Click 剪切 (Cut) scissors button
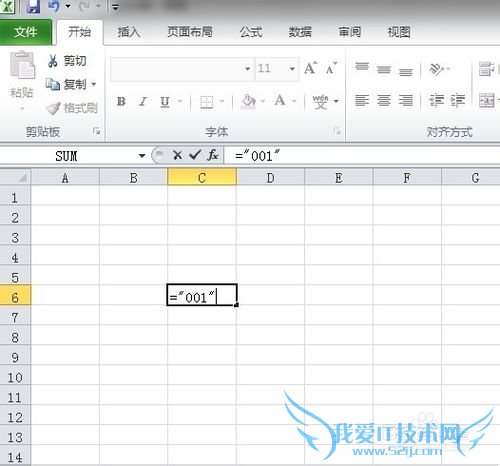The width and height of the screenshot is (500, 466). (x=67, y=61)
